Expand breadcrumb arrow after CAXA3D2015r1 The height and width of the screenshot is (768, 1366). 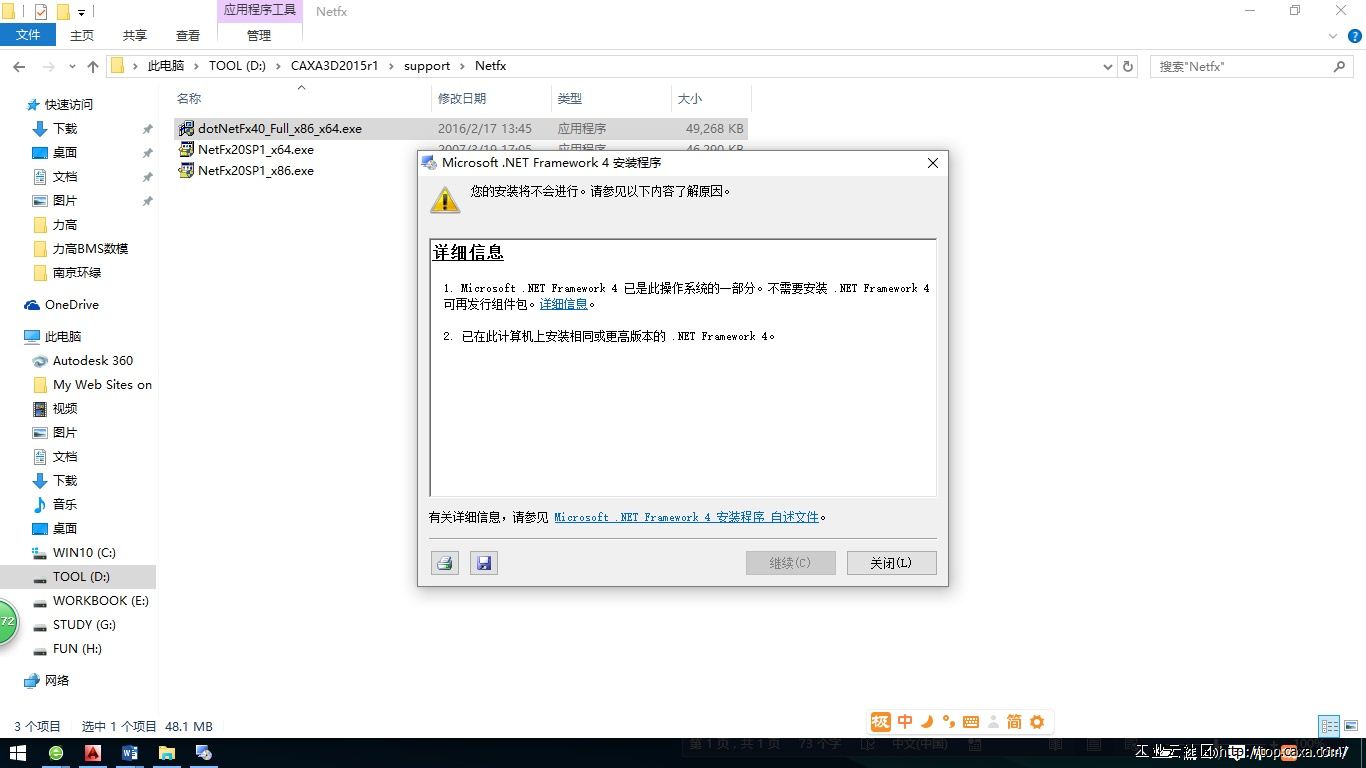391,66
